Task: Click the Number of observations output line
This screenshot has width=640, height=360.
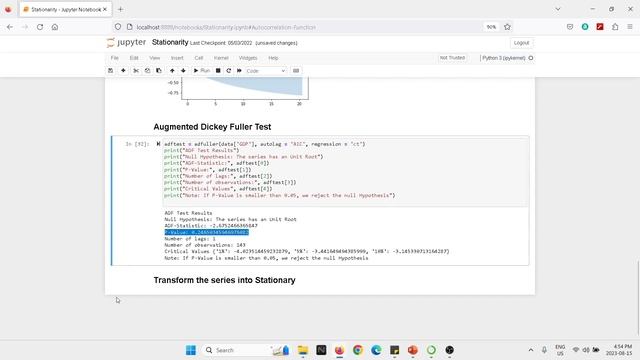Action: coord(205,245)
